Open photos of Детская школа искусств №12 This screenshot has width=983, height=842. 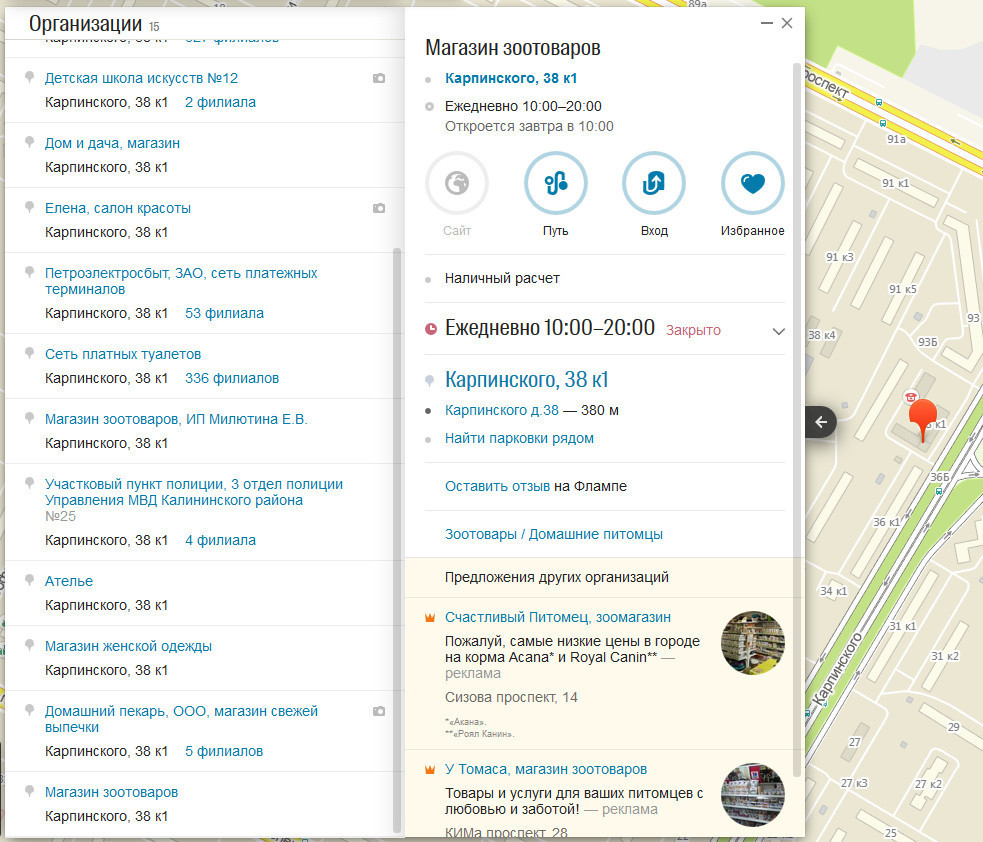pos(378,78)
